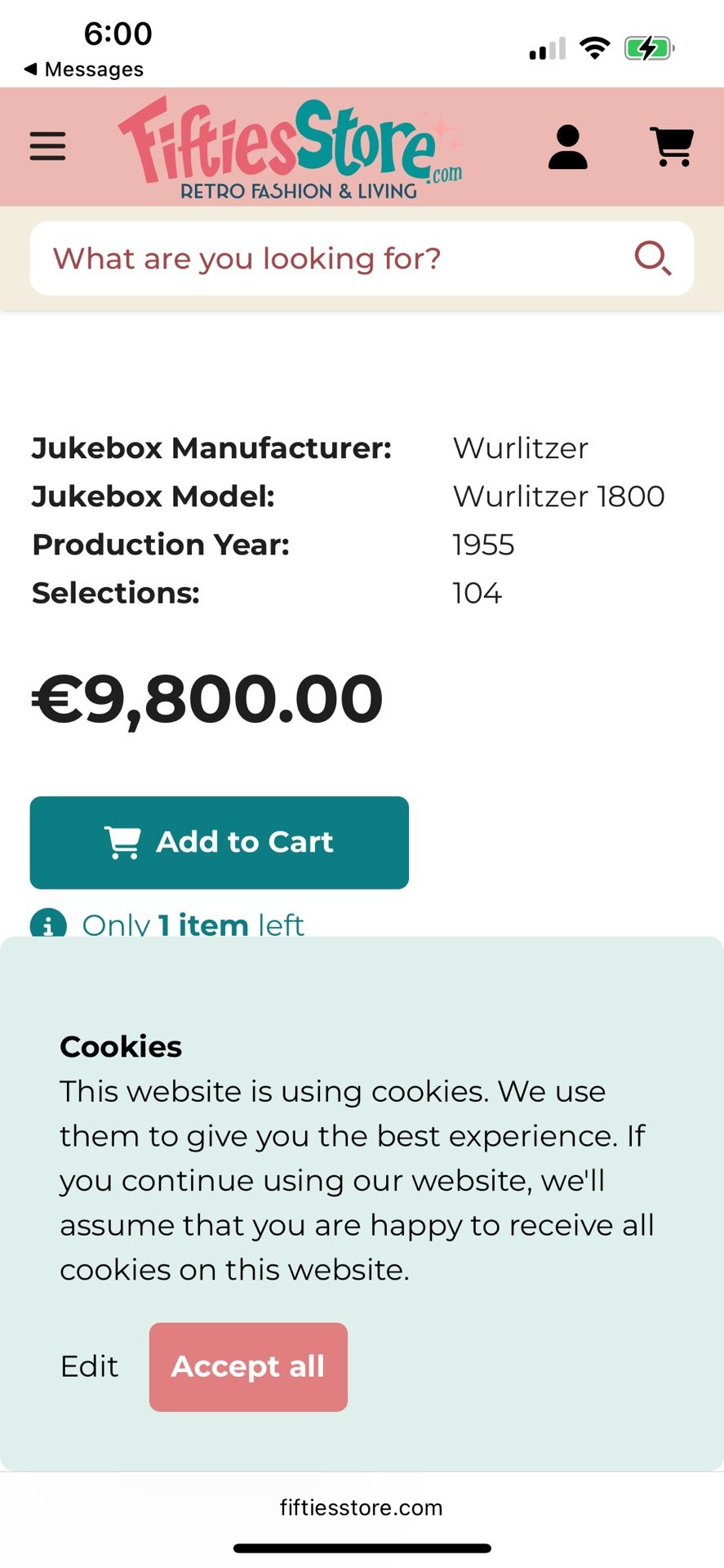
Task: Edit cookie preferences
Action: coord(89,1366)
